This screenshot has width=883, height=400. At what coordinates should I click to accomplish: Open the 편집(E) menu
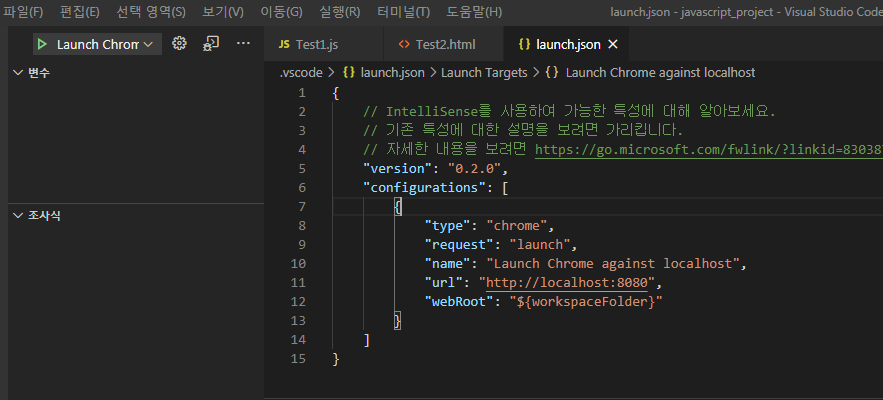tap(80, 12)
